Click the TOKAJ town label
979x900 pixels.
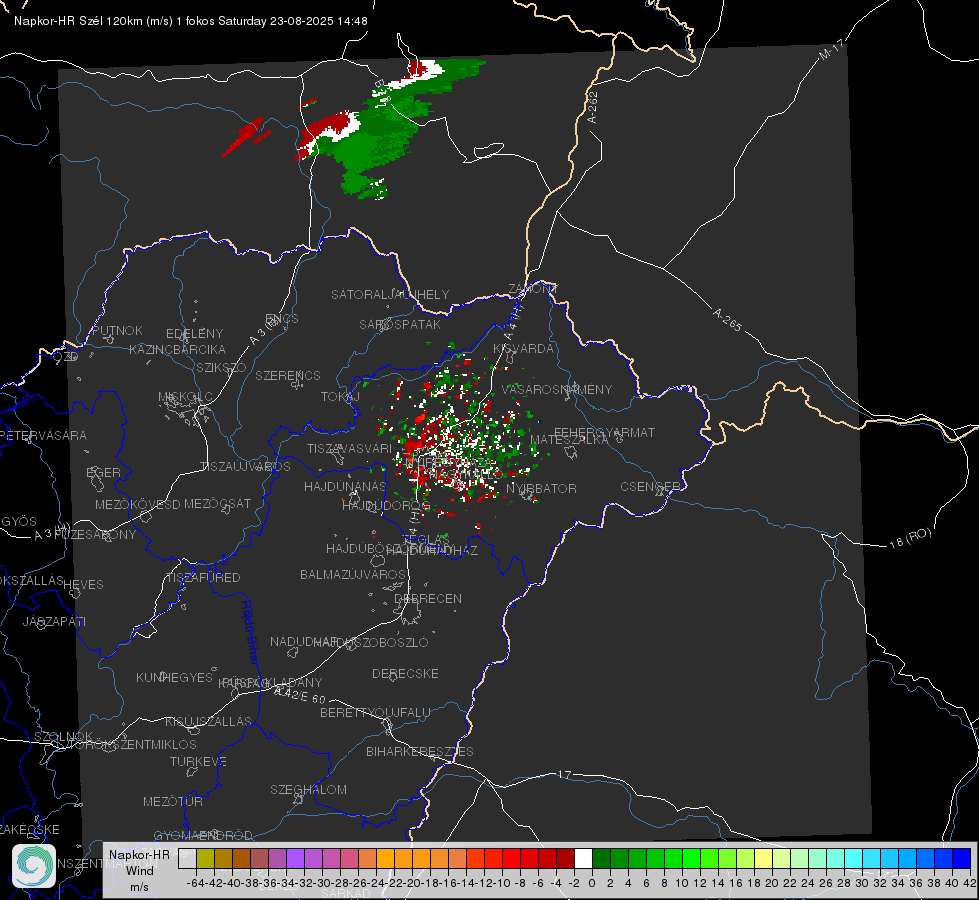point(340,397)
